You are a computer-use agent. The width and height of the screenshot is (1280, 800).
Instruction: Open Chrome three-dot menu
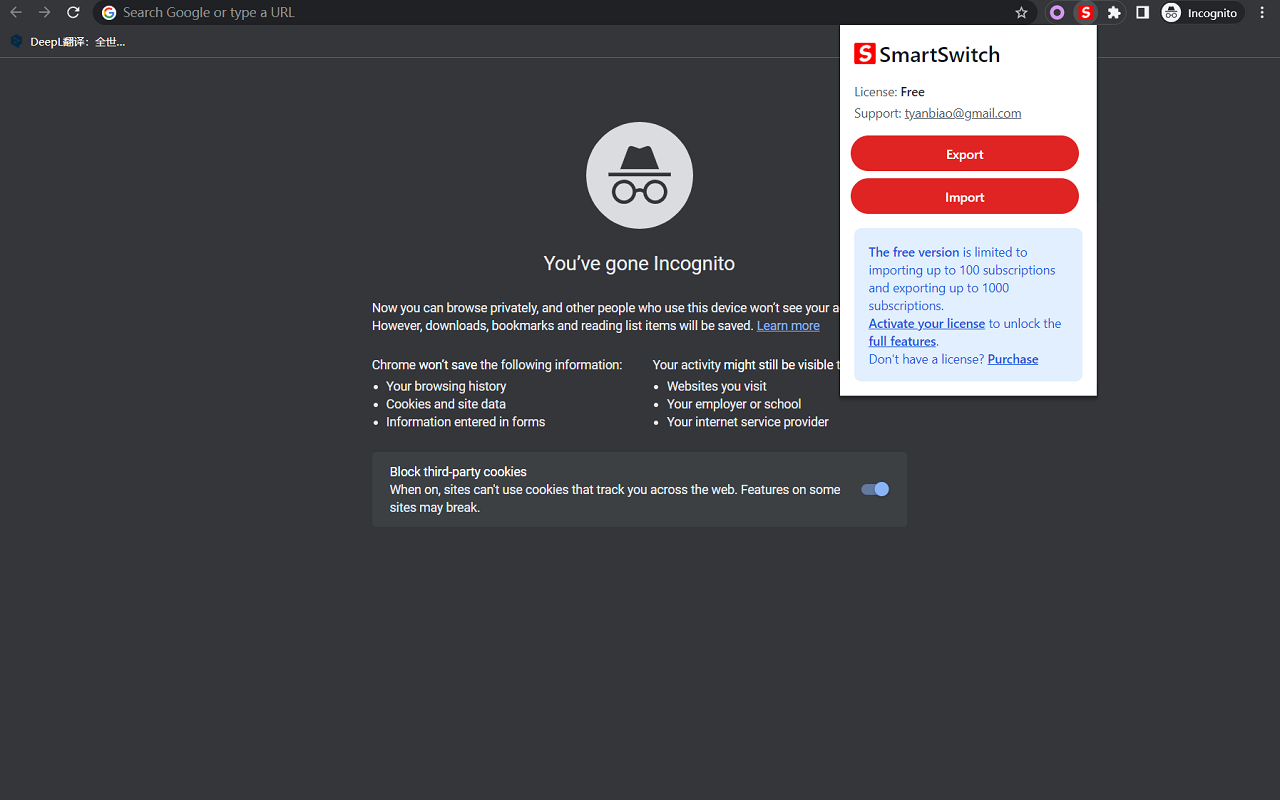pyautogui.click(x=1262, y=13)
